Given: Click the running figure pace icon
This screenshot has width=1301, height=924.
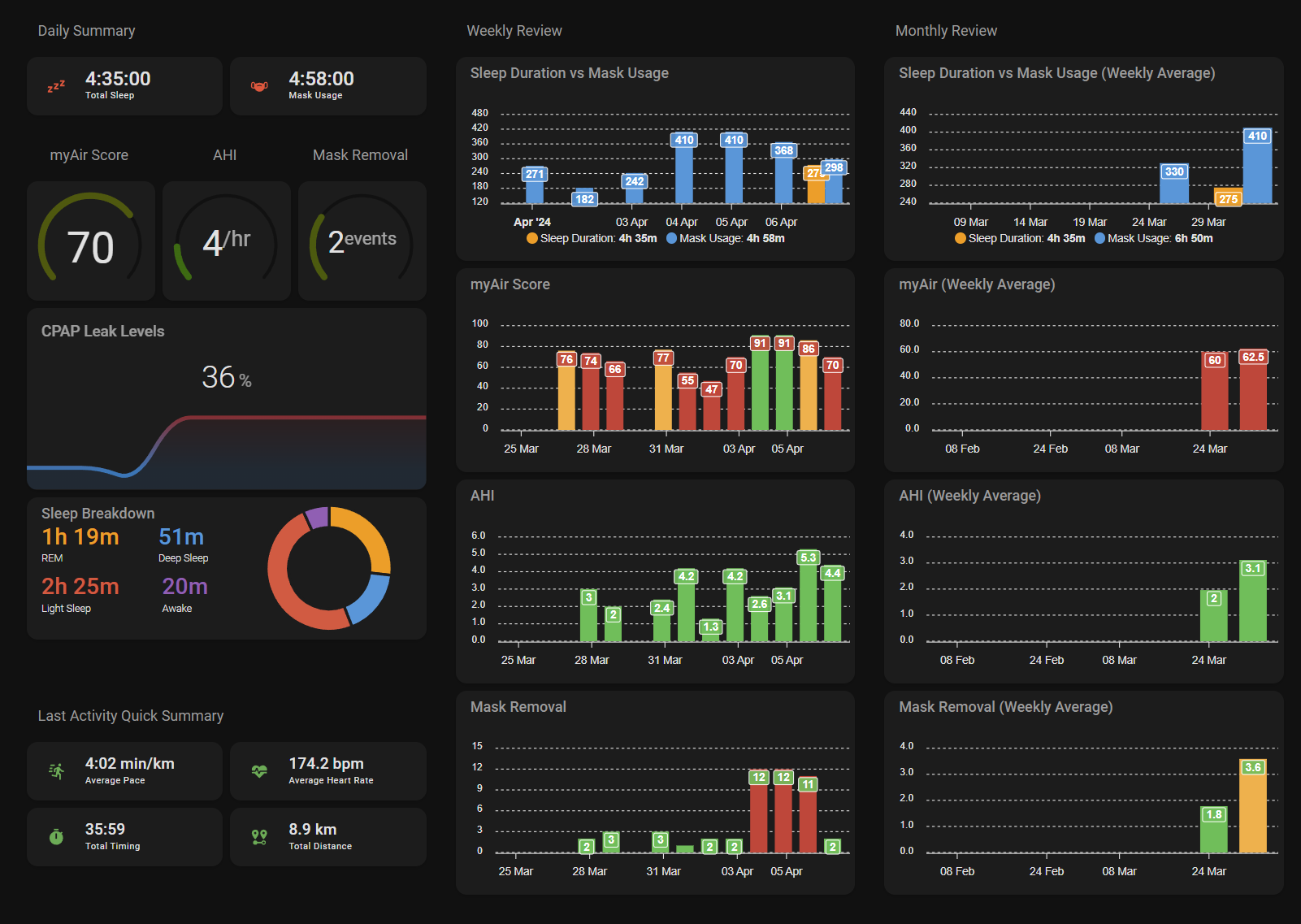Looking at the screenshot, I should (x=56, y=771).
